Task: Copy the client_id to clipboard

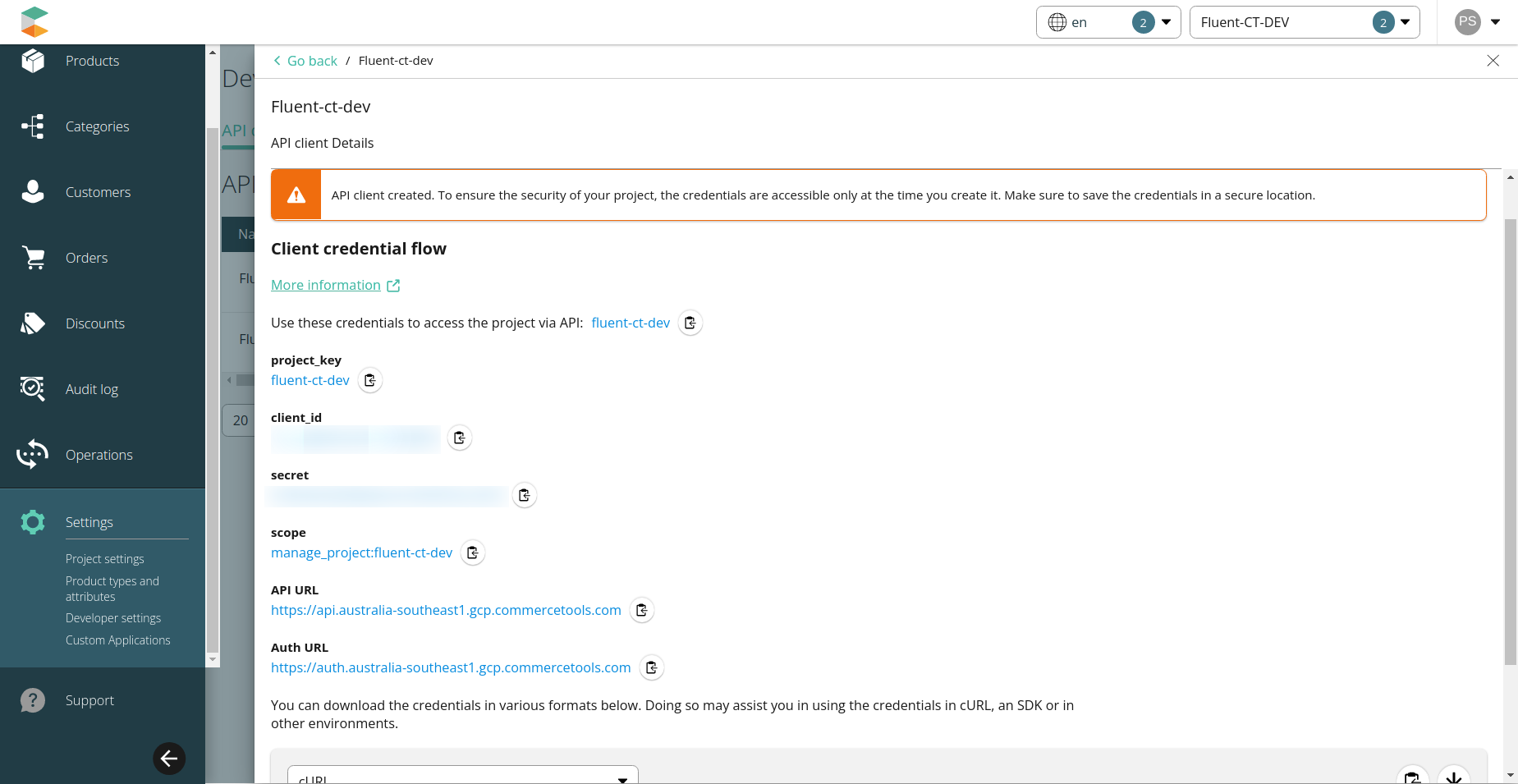Action: pos(460,438)
